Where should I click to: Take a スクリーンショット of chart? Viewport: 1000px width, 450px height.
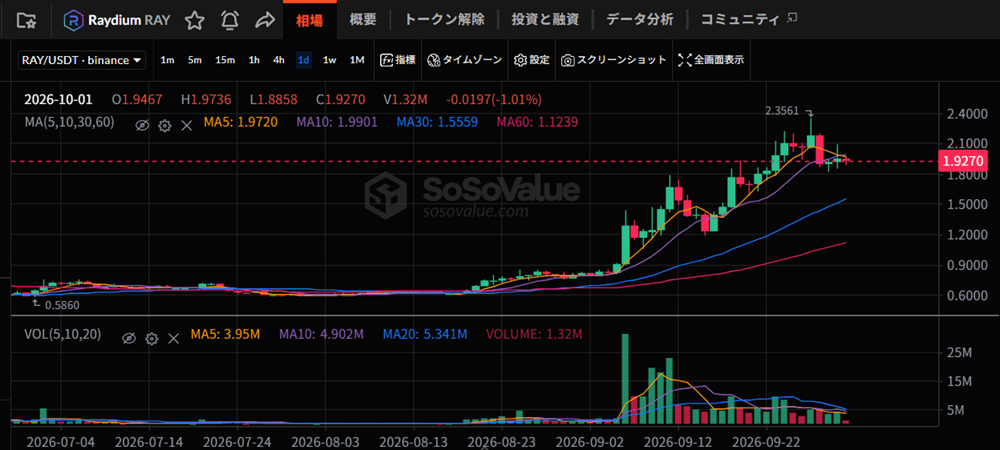click(614, 60)
